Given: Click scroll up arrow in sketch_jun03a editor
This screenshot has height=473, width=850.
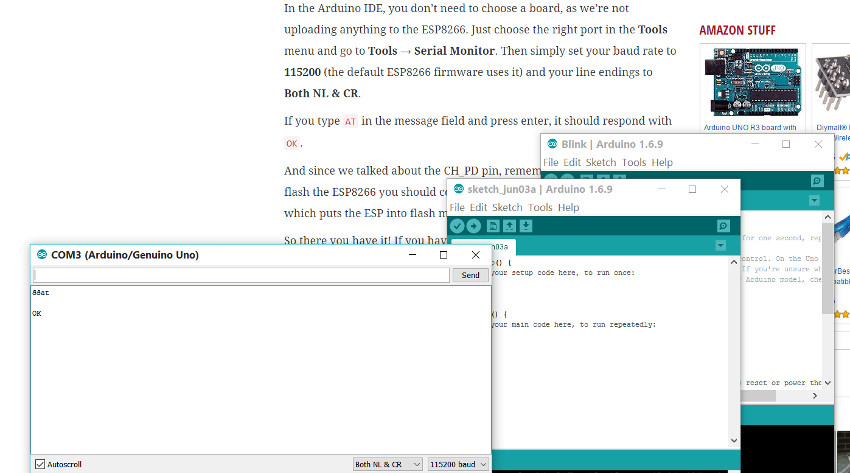Looking at the screenshot, I should (x=733, y=262).
